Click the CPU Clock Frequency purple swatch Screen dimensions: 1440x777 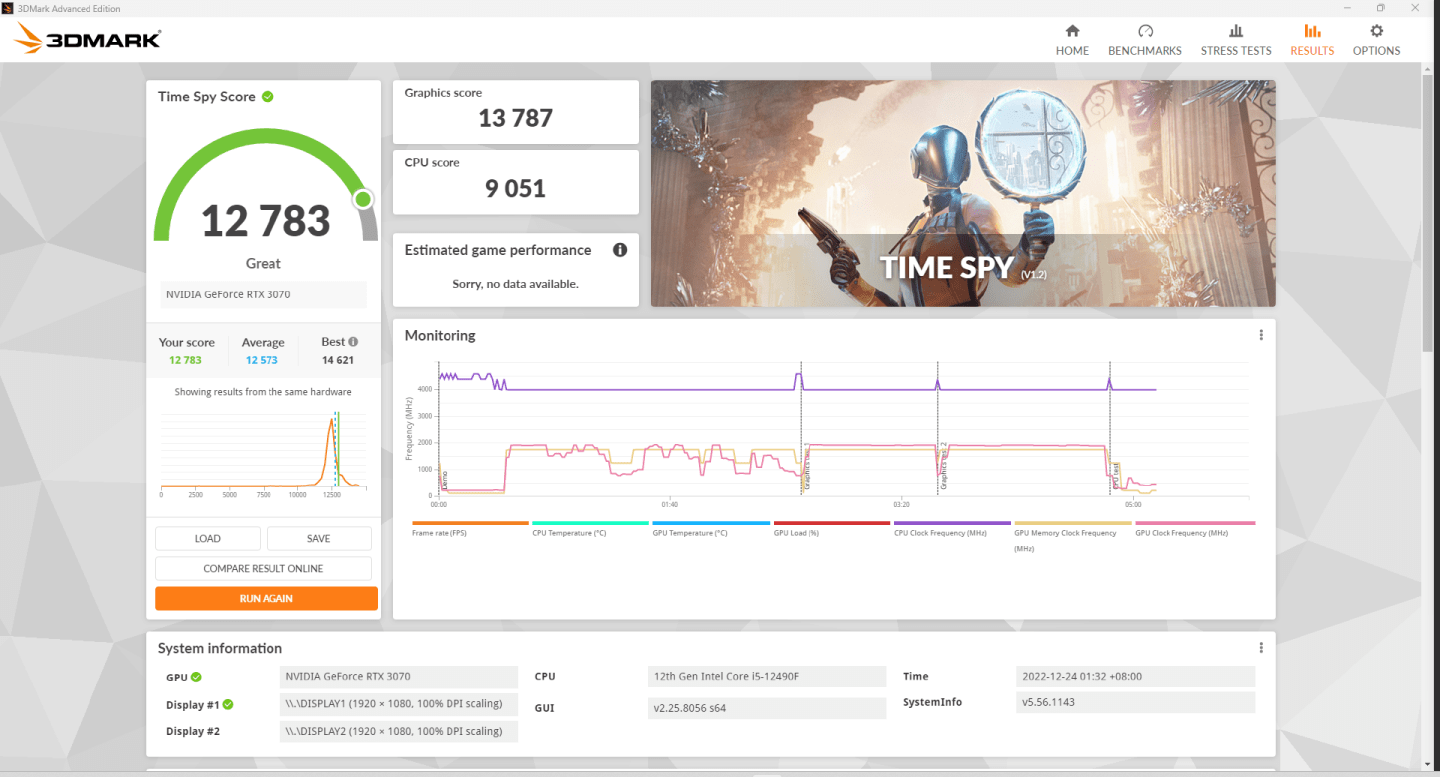click(x=952, y=523)
